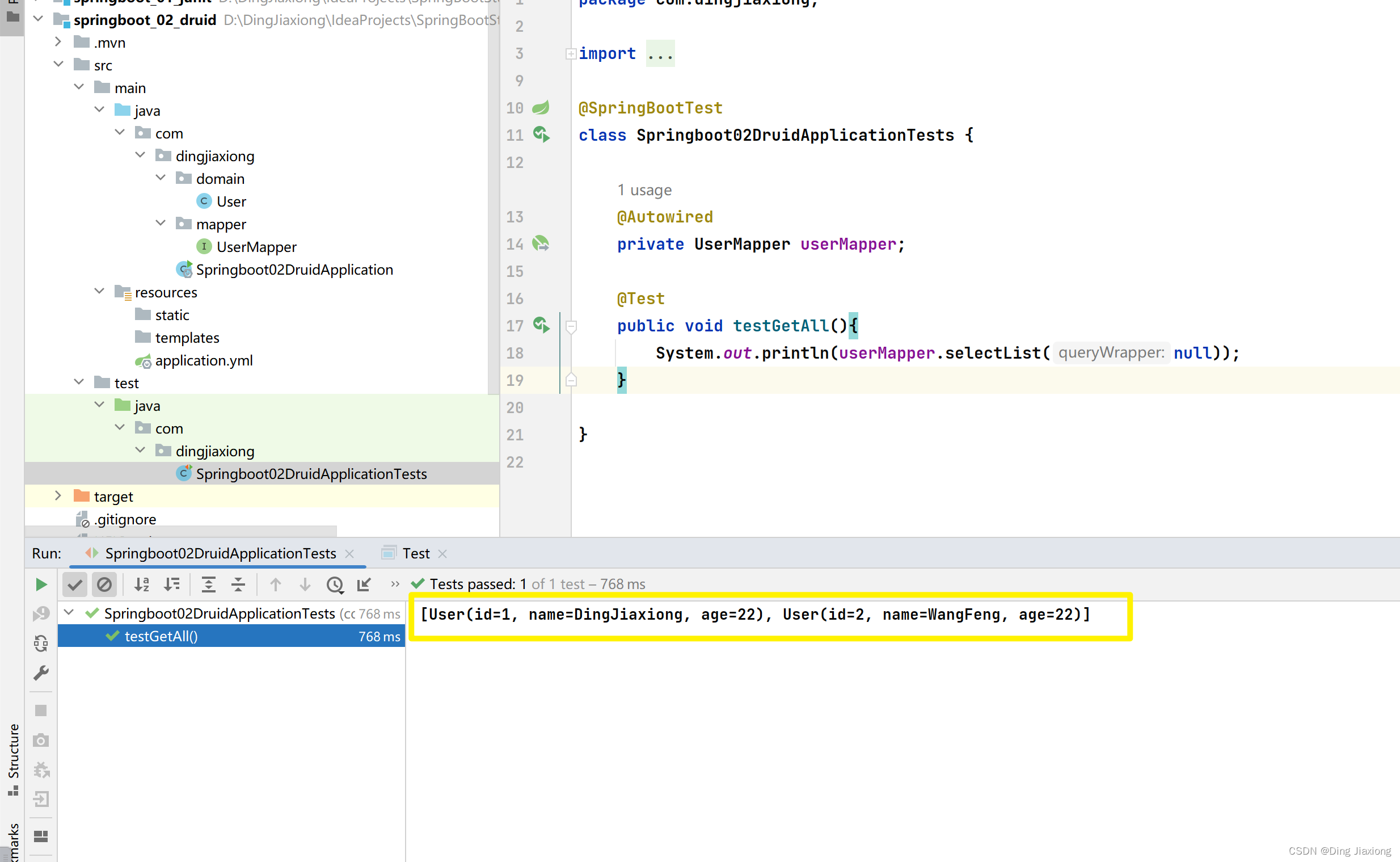
Task: Click run gutter icon beside testGetAll method
Action: tap(541, 326)
